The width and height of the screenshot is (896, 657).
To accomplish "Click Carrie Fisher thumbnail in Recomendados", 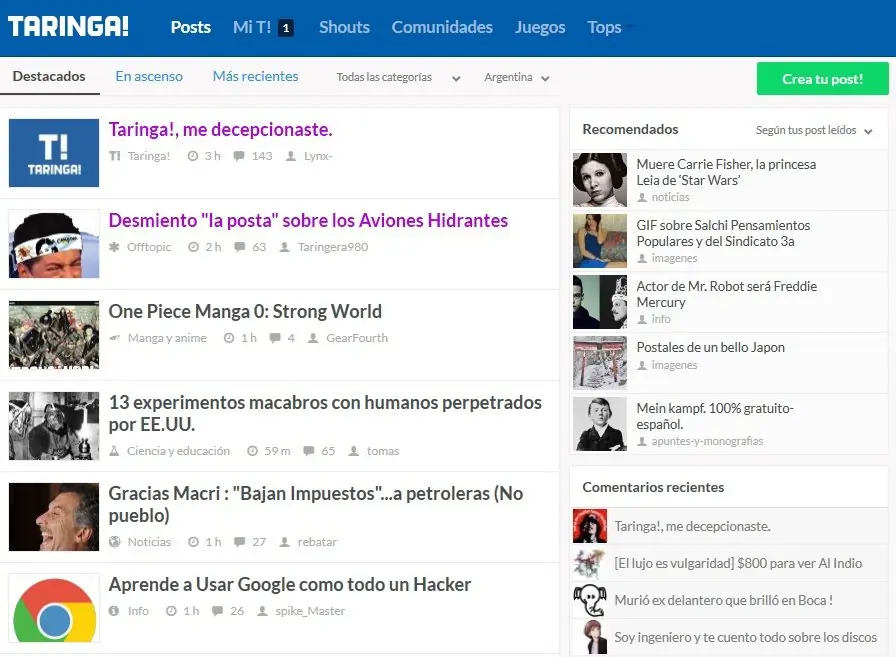I will 599,179.
